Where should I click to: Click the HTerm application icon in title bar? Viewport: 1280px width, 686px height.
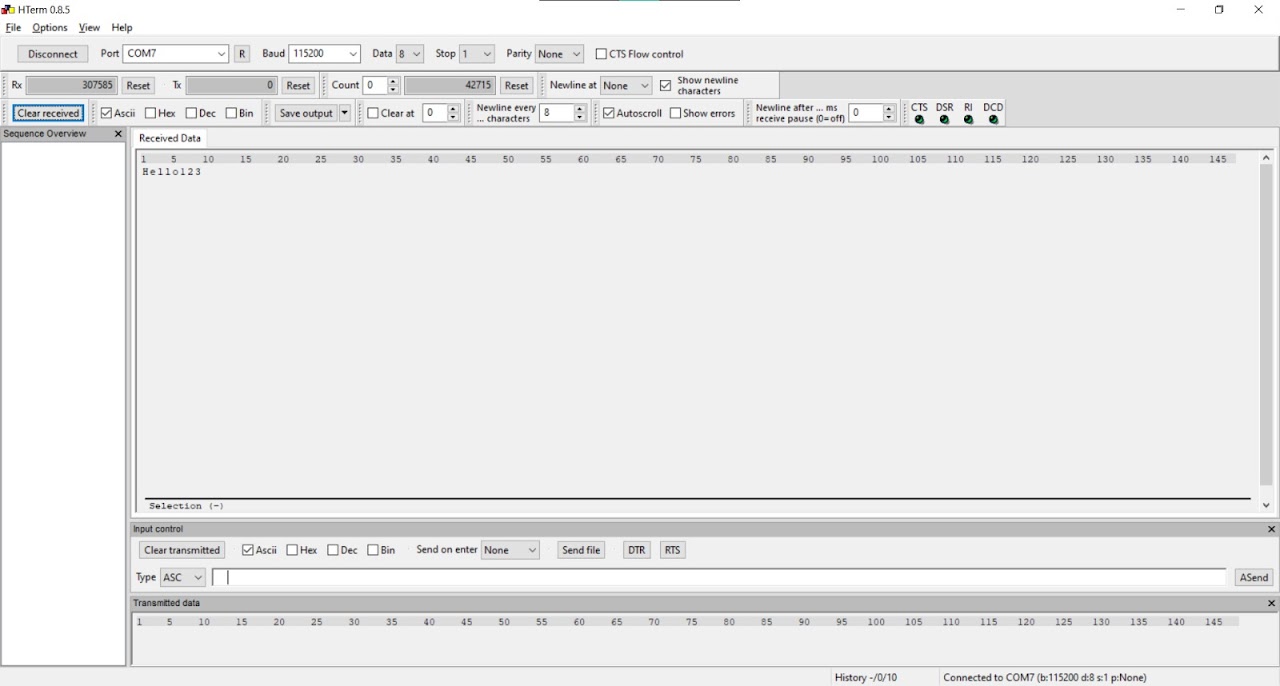pyautogui.click(x=8, y=9)
